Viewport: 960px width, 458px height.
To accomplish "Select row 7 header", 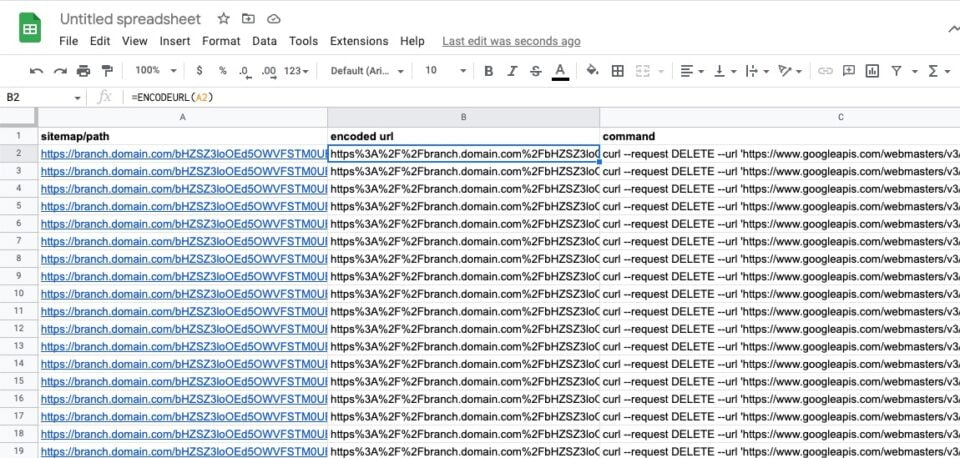I will click(x=18, y=241).
